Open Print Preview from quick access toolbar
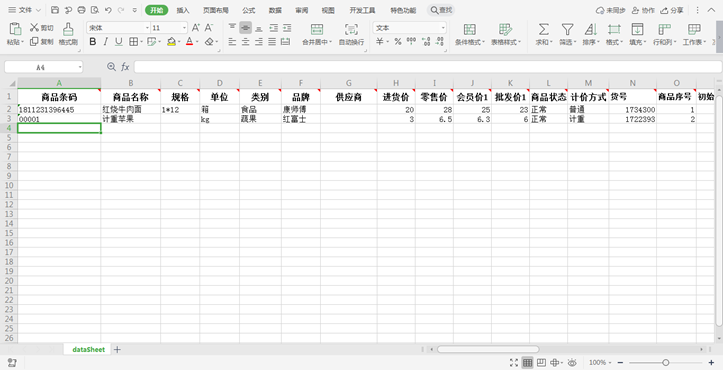The height and width of the screenshot is (370, 723). [95, 10]
